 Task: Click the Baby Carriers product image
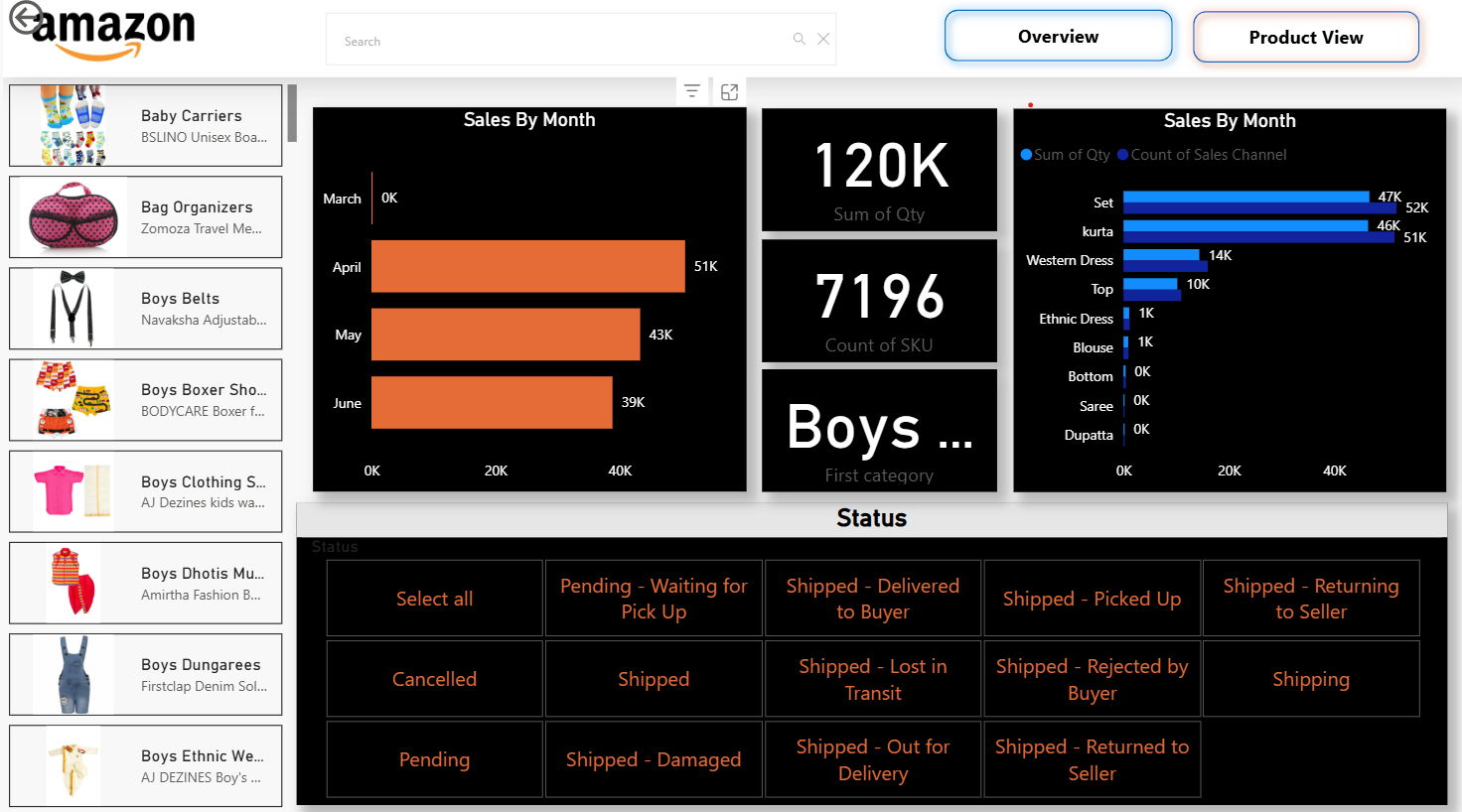click(x=73, y=125)
